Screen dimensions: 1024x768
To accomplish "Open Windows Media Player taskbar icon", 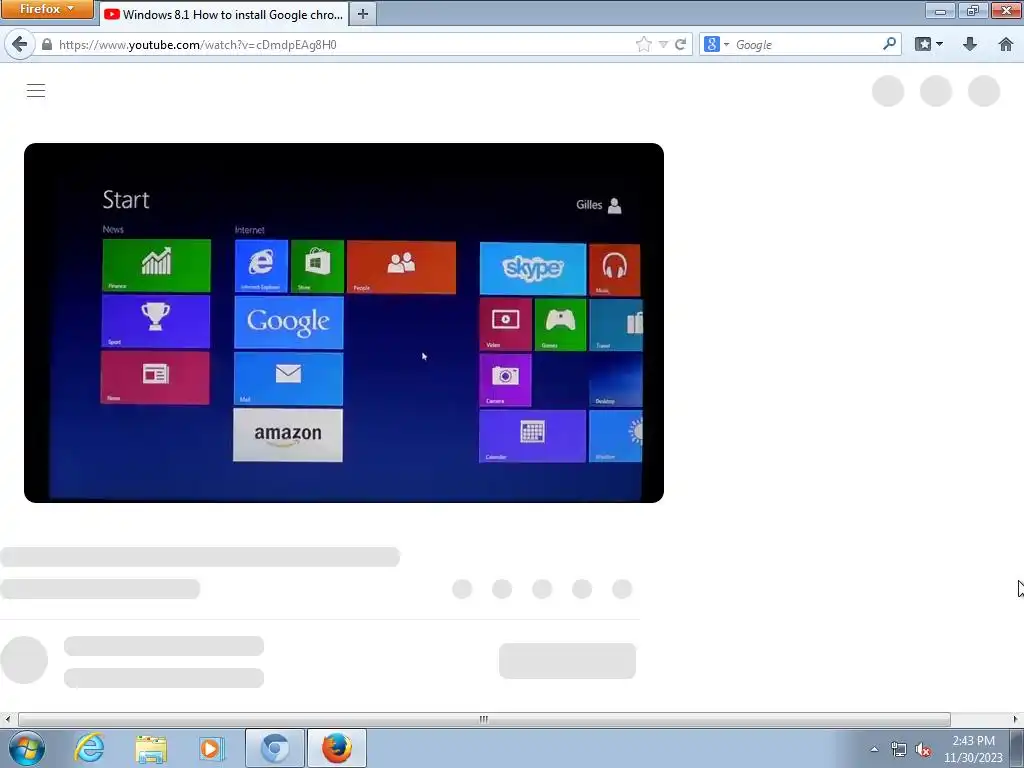I will 212,748.
